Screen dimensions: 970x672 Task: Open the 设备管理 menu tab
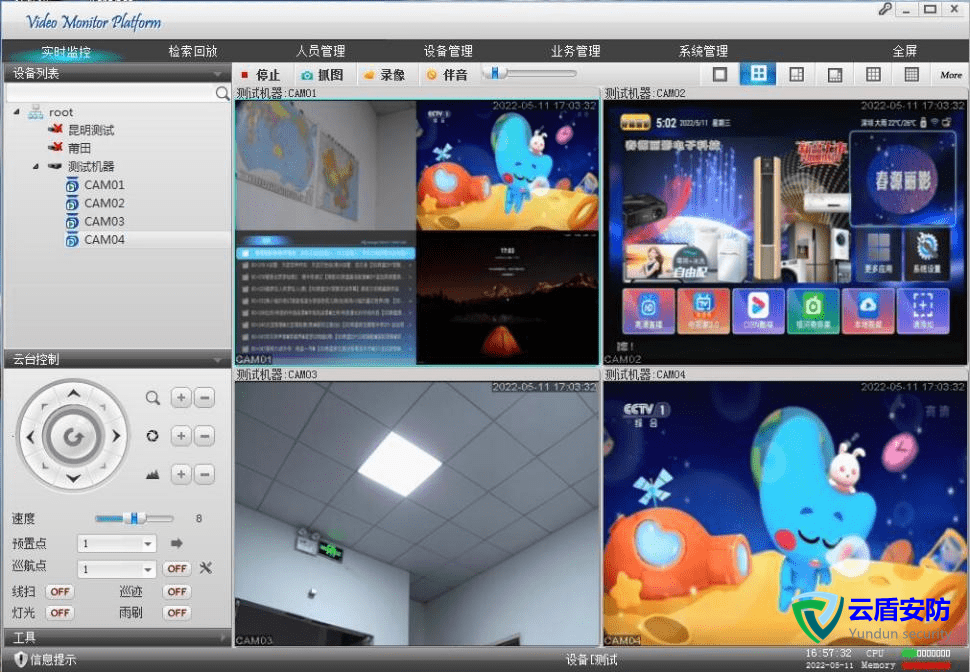pos(448,51)
